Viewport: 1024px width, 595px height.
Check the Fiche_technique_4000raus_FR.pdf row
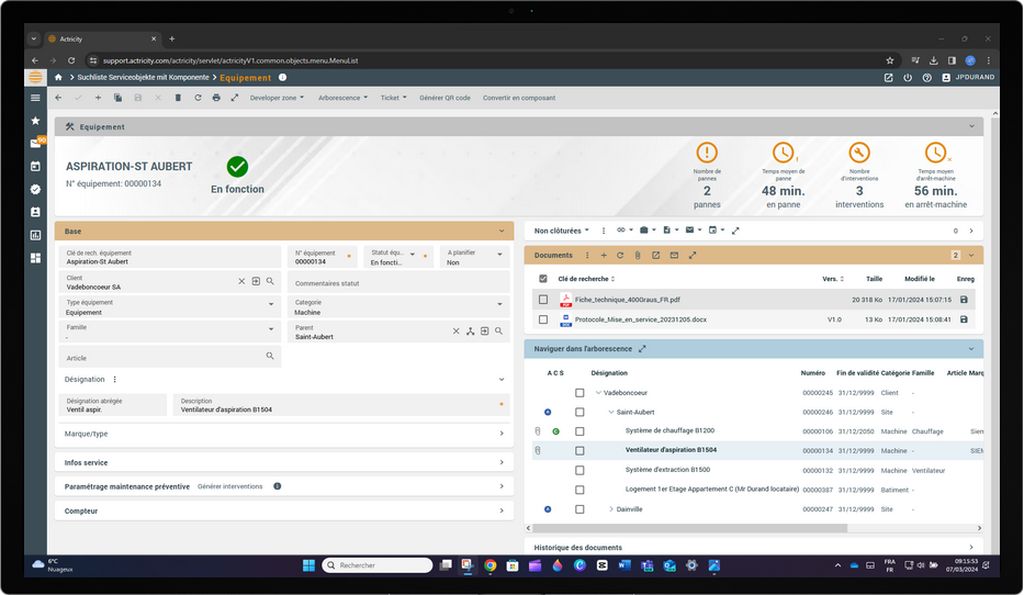(x=543, y=299)
